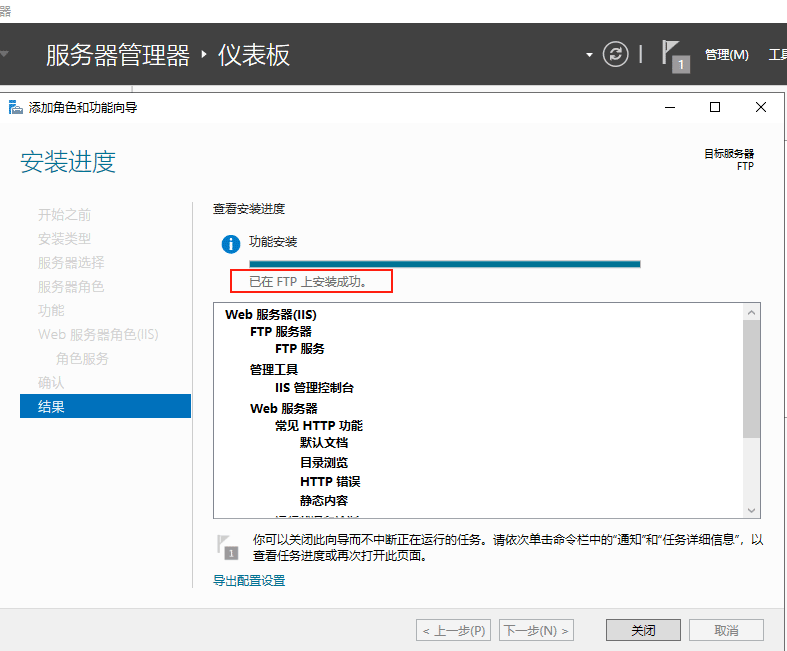Viewport: 787px width, 651px height.
Task: Click the 导出配置设置 link
Action: [x=249, y=580]
